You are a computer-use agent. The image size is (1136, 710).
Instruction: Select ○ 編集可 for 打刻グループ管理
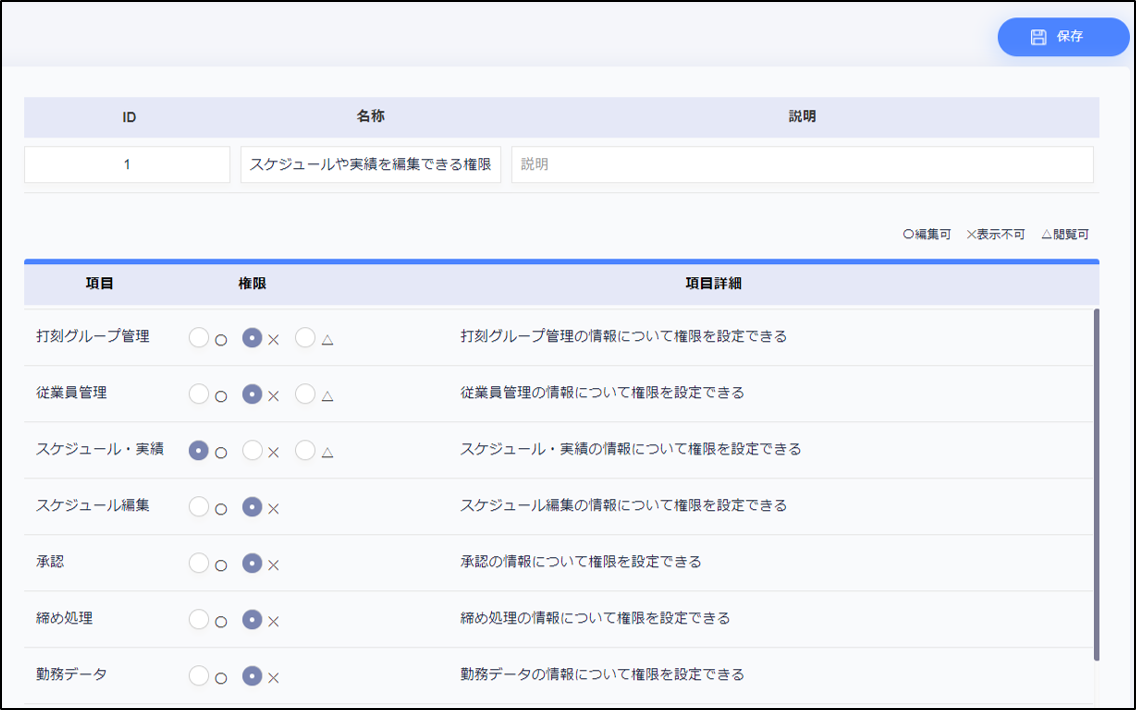[x=199, y=338]
